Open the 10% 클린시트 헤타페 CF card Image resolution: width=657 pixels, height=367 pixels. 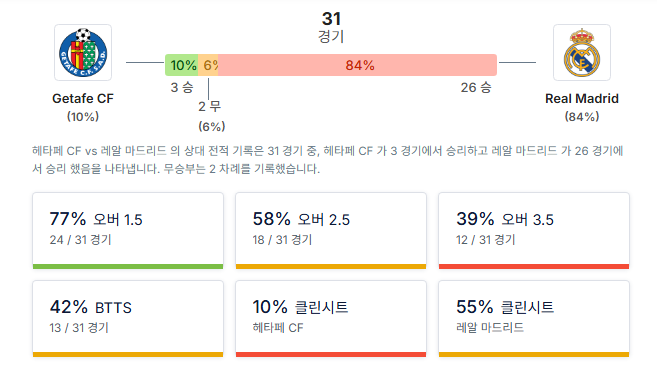pos(331,319)
